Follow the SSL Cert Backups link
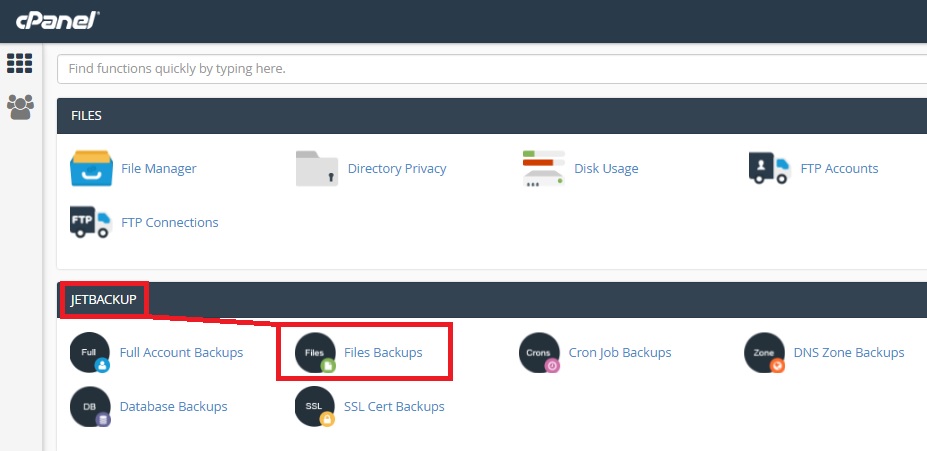The width and height of the screenshot is (927, 451). [394, 407]
